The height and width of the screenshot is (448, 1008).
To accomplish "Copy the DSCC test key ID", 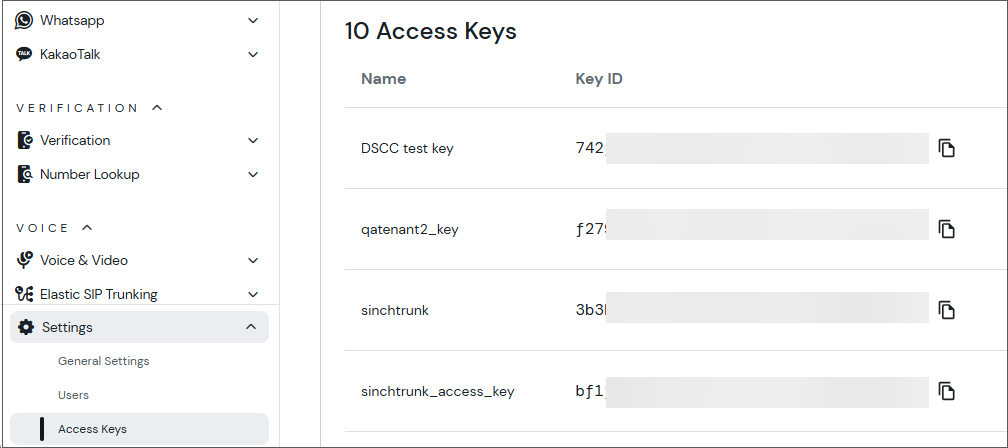I will tap(946, 148).
